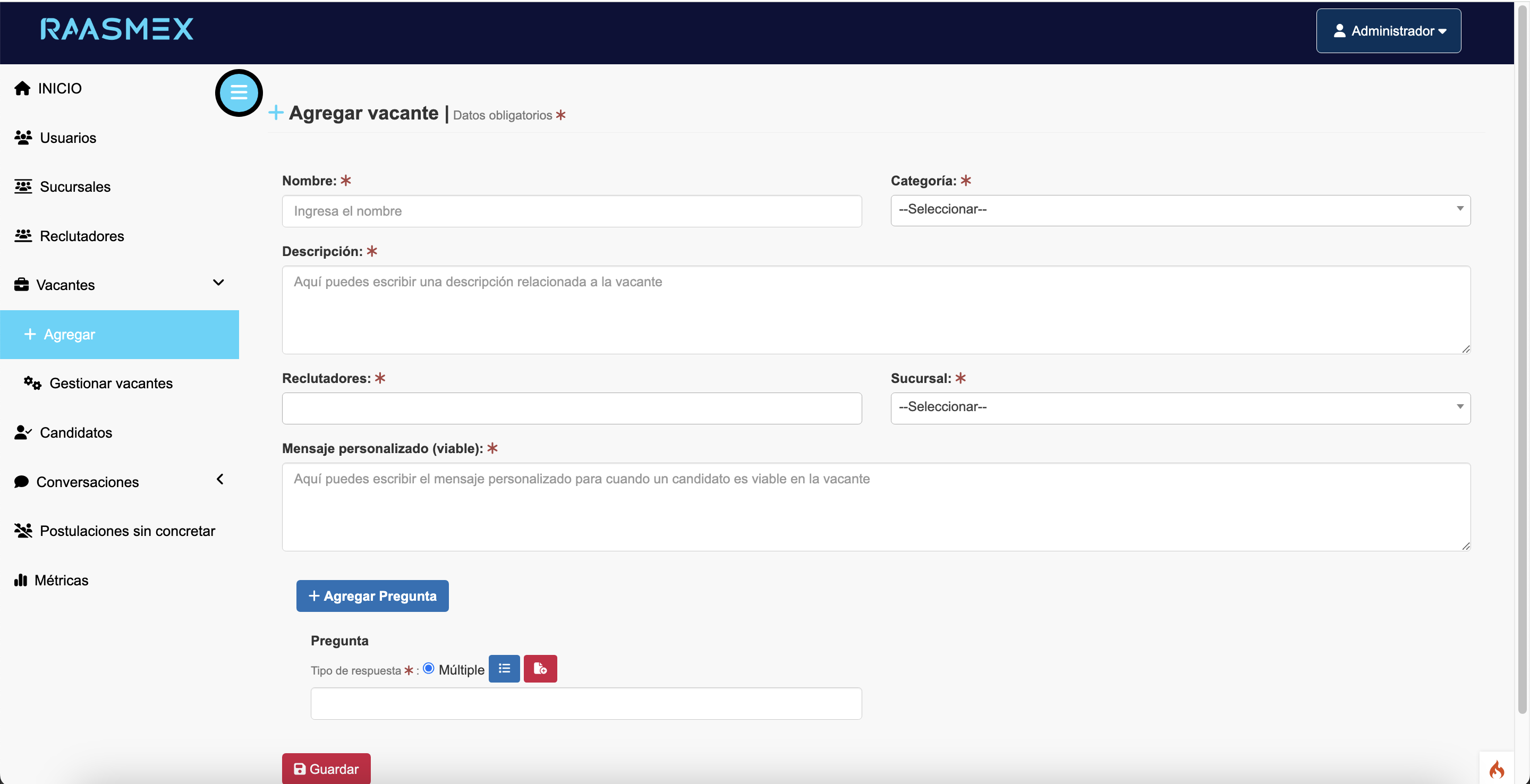Click the RAASMEX logo
Image resolution: width=1530 pixels, height=784 pixels.
(117, 29)
